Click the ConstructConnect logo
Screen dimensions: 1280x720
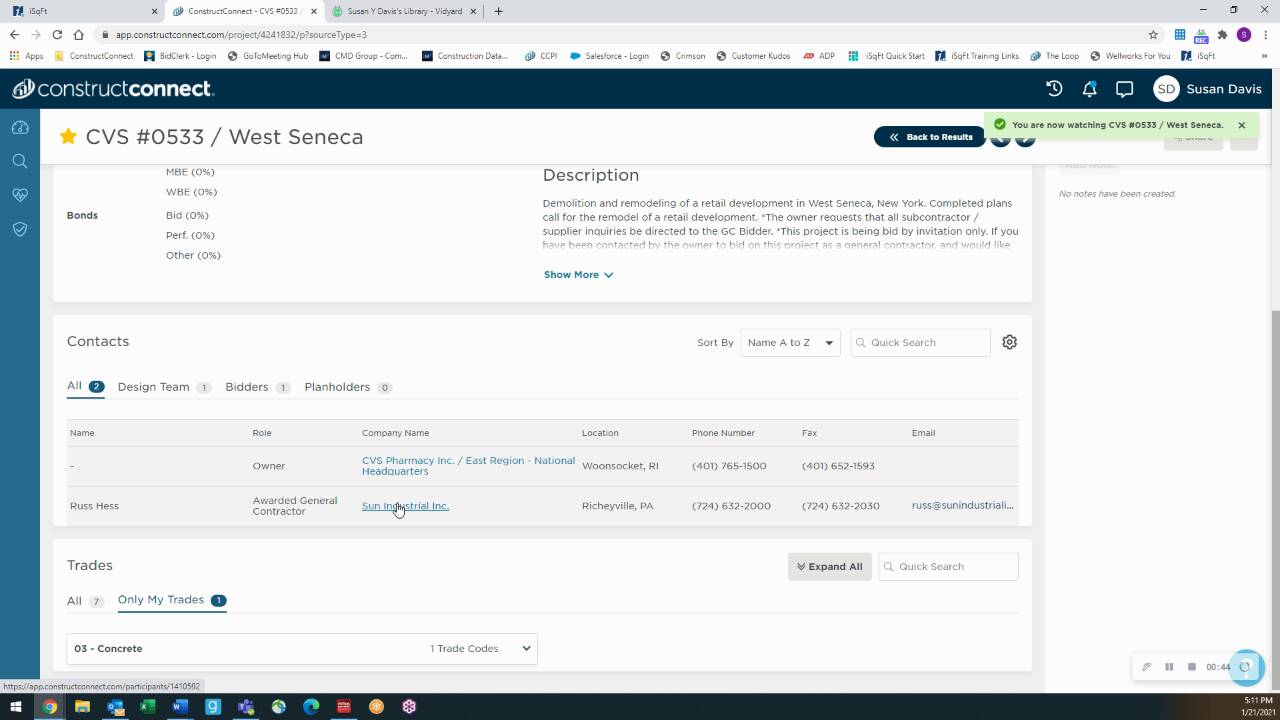pyautogui.click(x=112, y=89)
